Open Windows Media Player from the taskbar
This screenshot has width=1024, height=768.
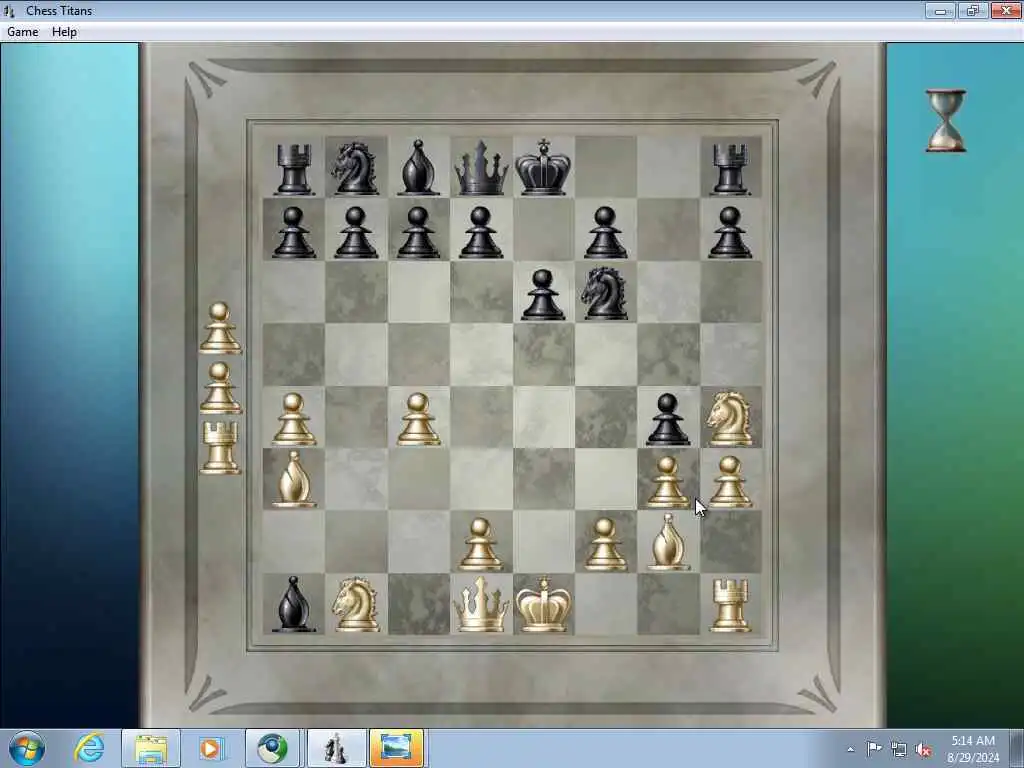210,748
